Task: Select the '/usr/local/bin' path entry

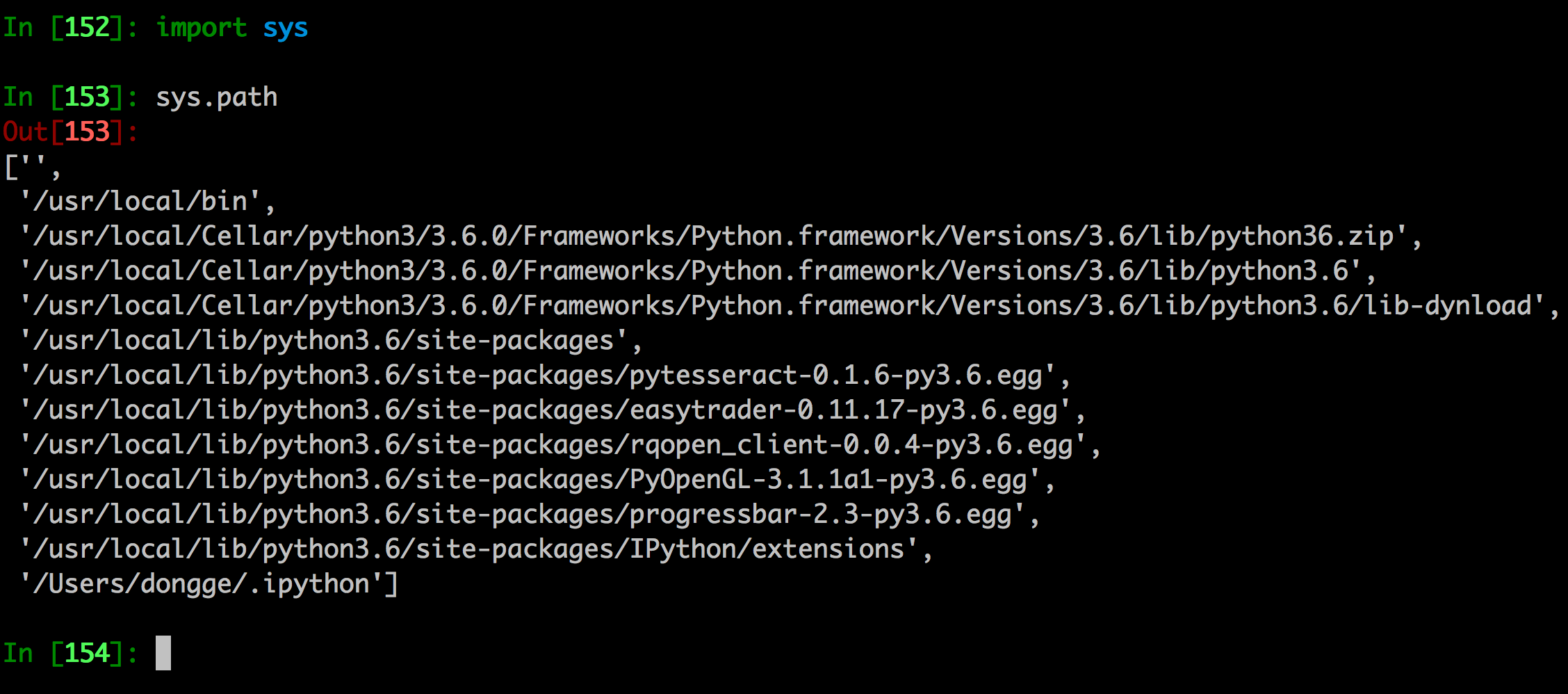Action: 147,202
